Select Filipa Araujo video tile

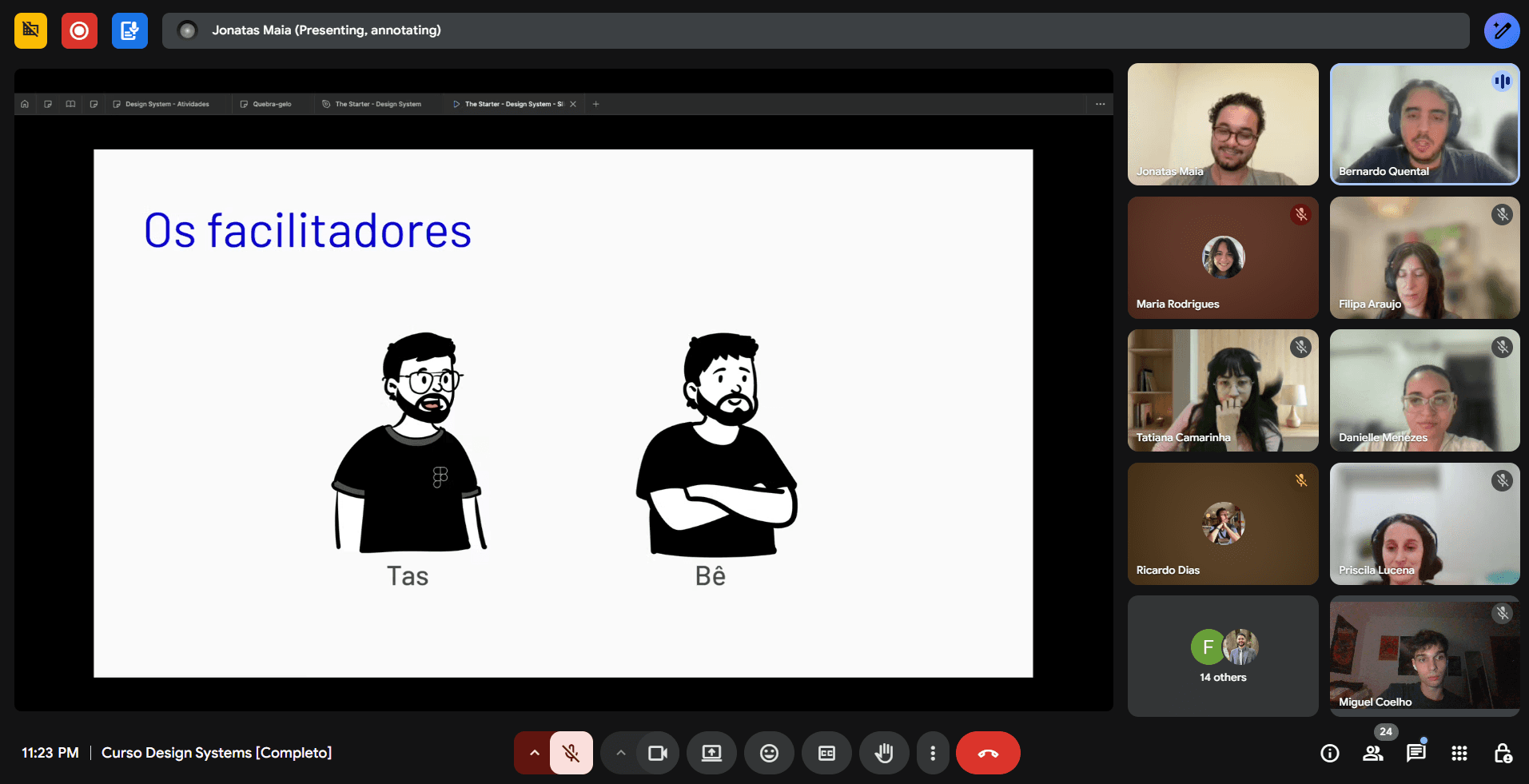pyautogui.click(x=1424, y=257)
